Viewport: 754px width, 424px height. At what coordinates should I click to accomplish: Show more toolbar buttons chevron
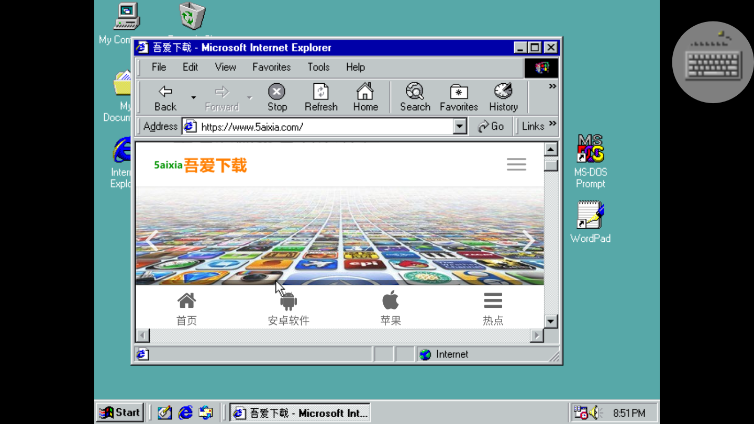pos(553,87)
